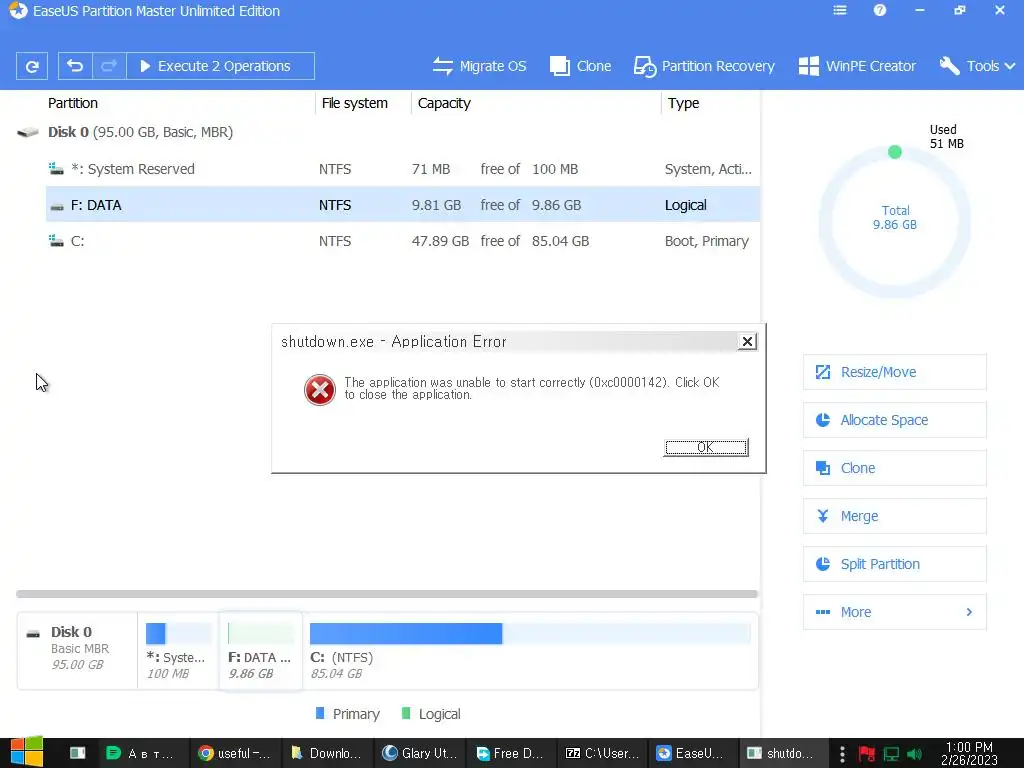Open the clock showing 1:00 PM

tap(969, 753)
